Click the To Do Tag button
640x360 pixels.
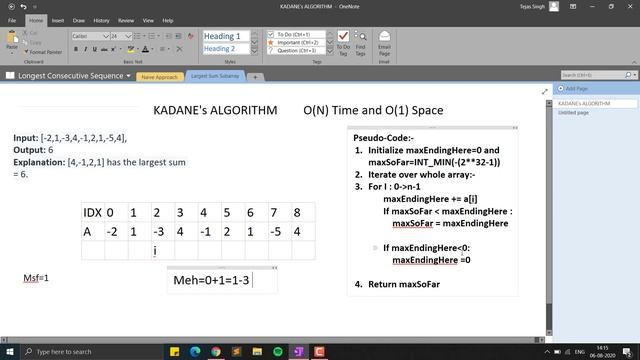343,43
